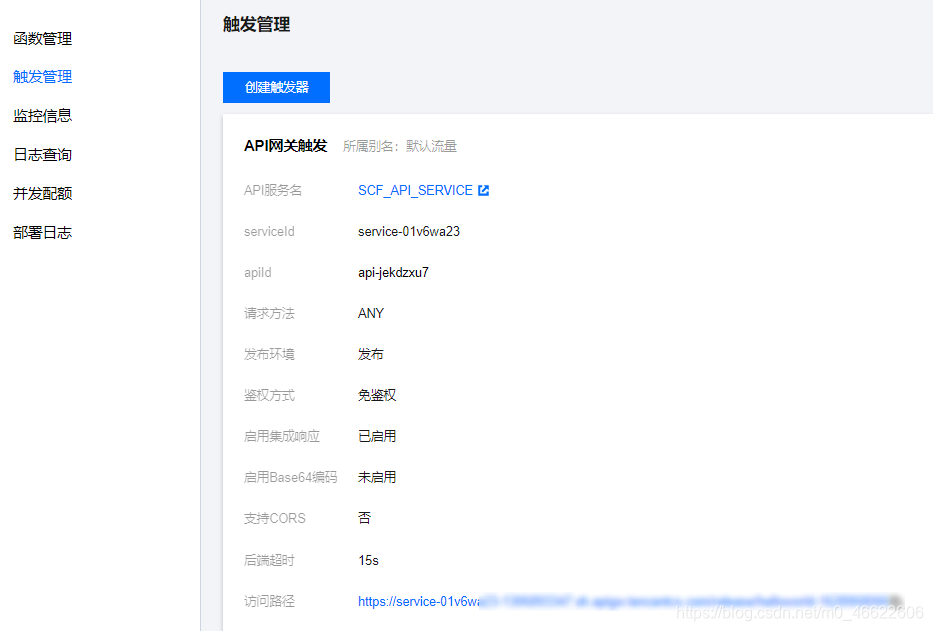Click external-link icon beside SCF_API_SERVICE
The height and width of the screenshot is (631, 933).
(x=484, y=190)
